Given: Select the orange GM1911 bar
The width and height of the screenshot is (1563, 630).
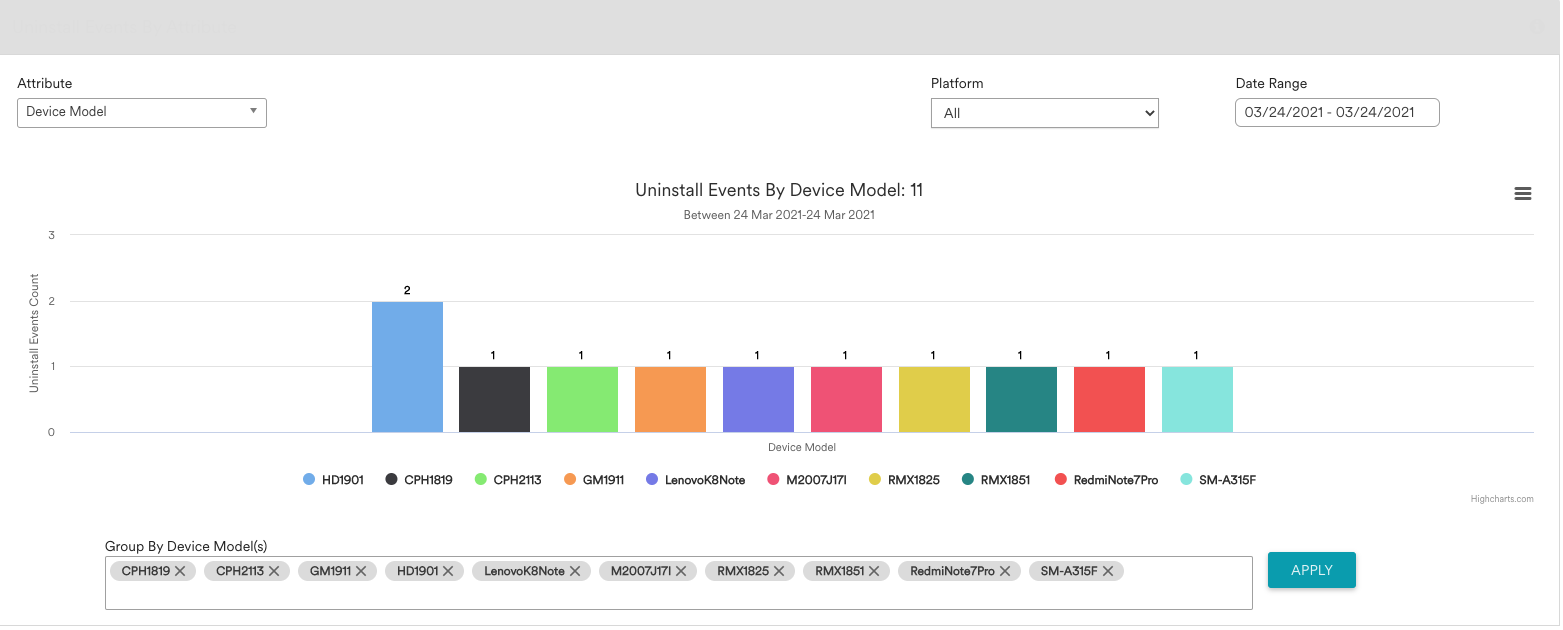Looking at the screenshot, I should click(670, 399).
